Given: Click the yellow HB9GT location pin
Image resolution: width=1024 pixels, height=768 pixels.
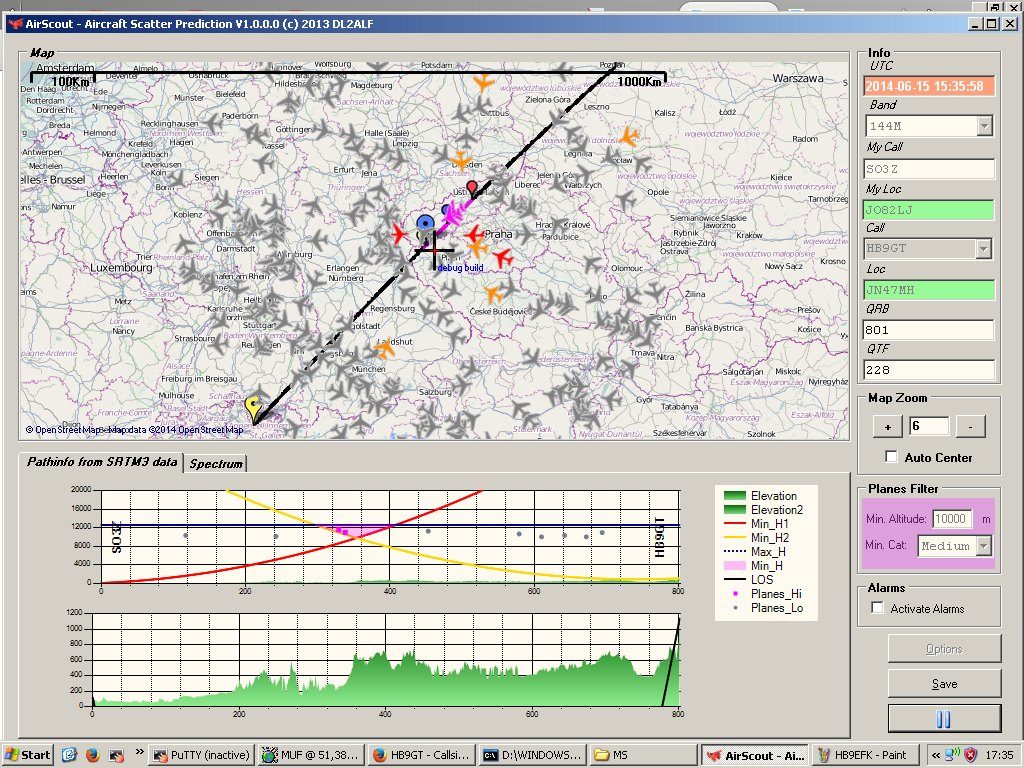Looking at the screenshot, I should click(254, 409).
